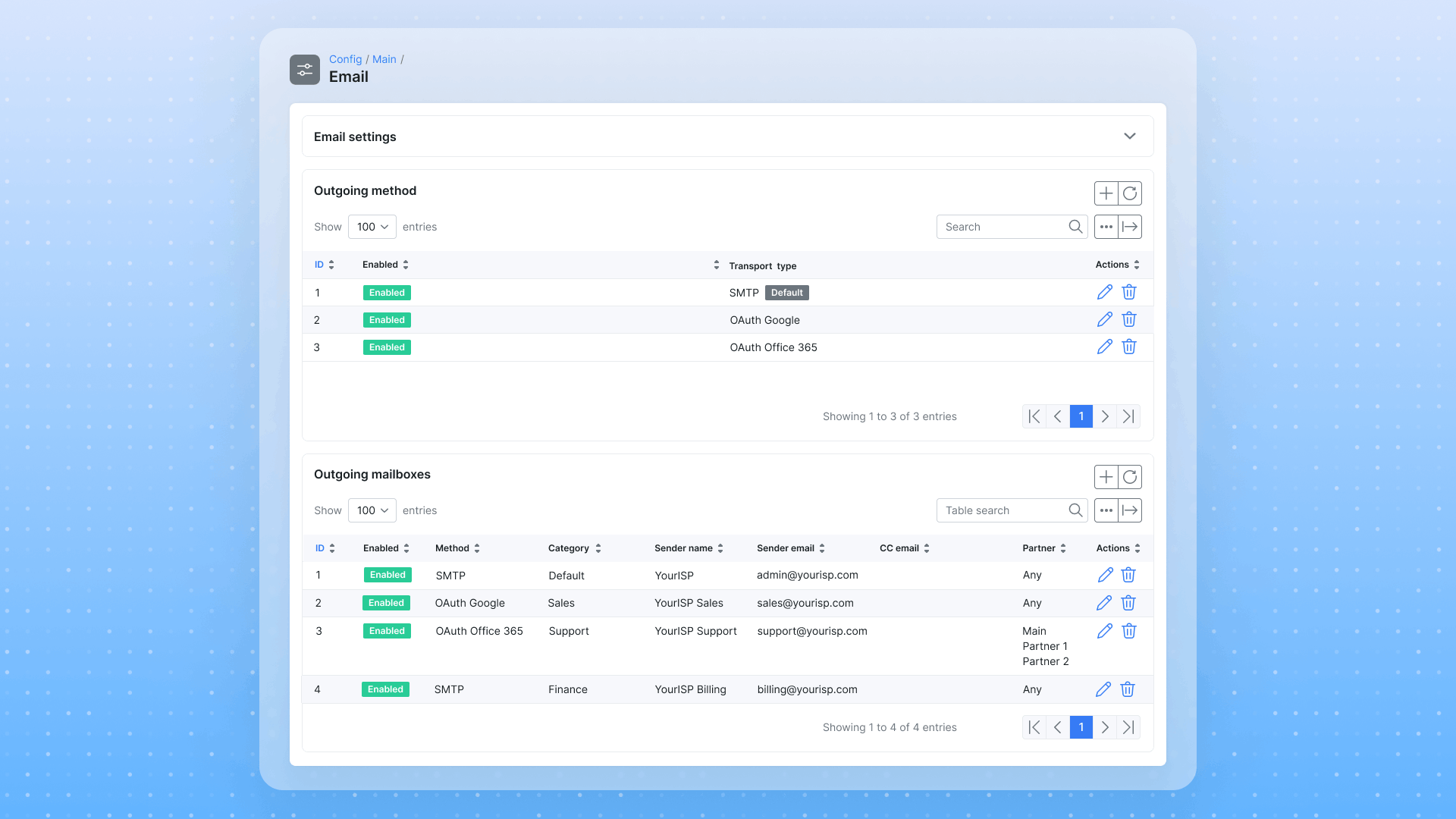Go to previous page in Outgoing mailboxes table
This screenshot has width=1456, height=819.
pyautogui.click(x=1058, y=727)
